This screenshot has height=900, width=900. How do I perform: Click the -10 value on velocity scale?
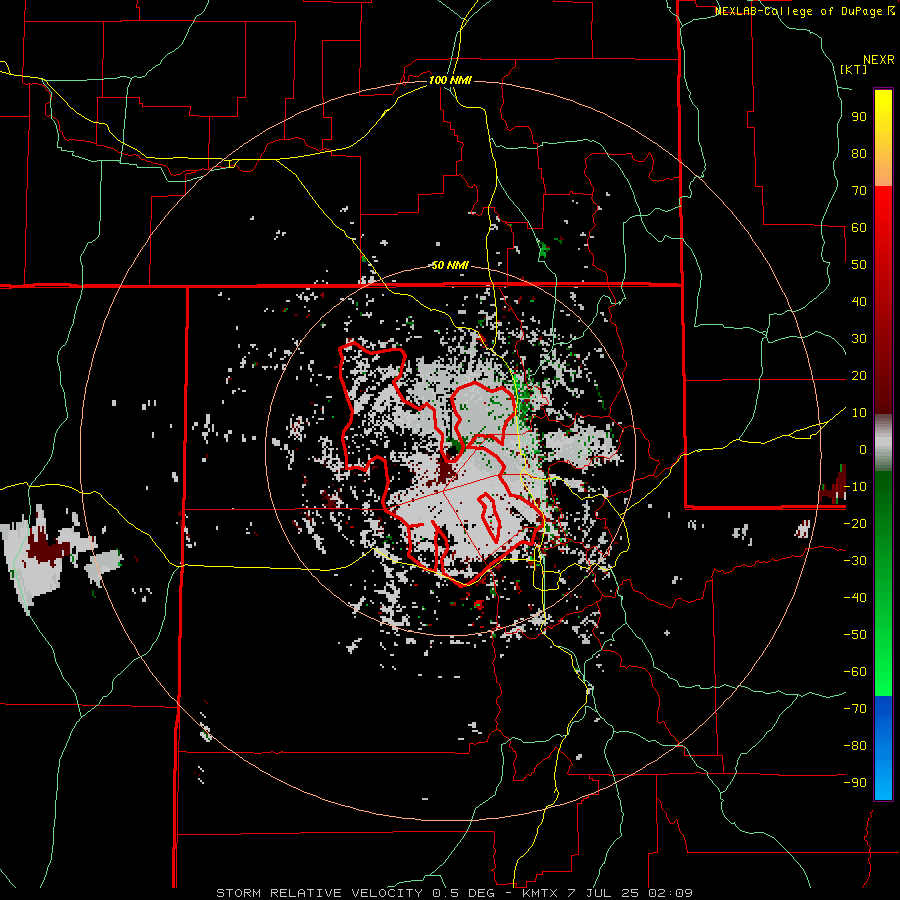(855, 487)
